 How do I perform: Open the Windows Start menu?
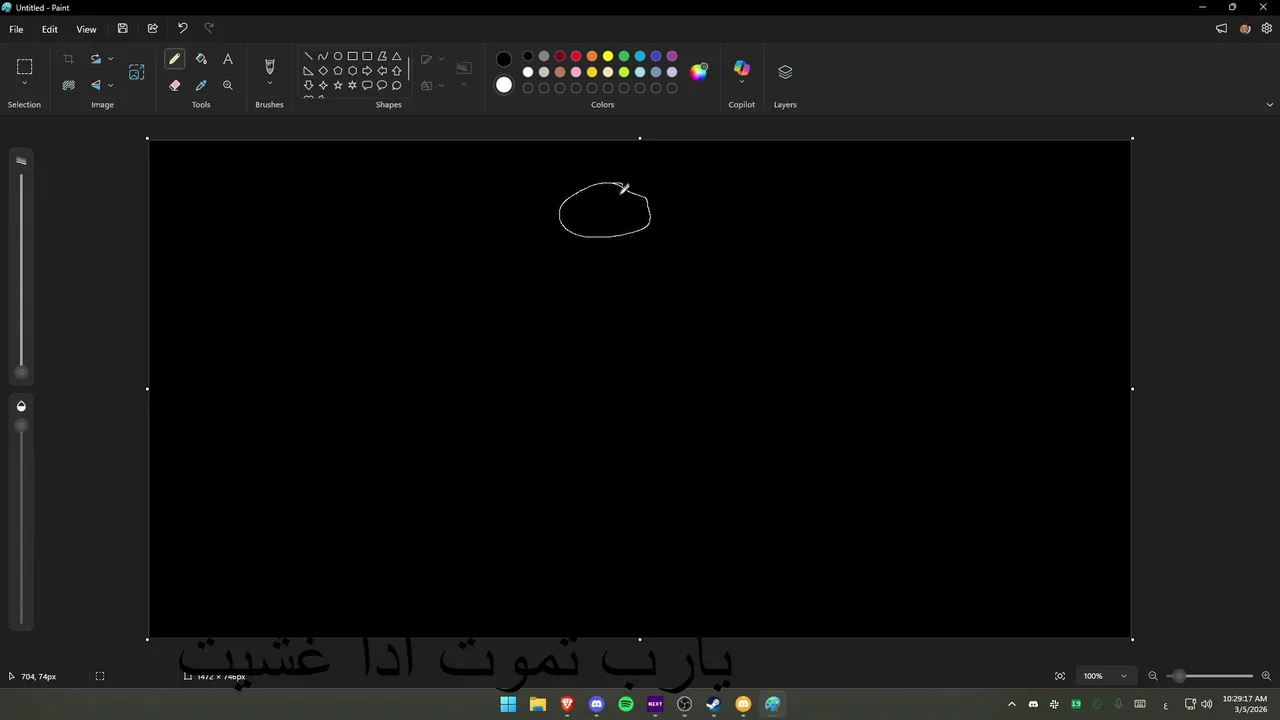[508, 704]
